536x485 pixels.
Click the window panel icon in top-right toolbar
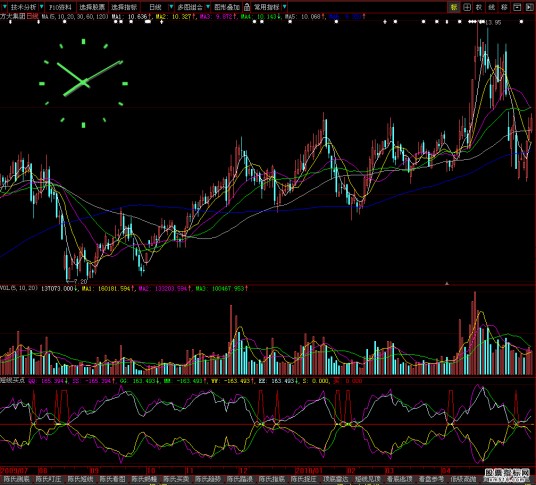(517, 7)
